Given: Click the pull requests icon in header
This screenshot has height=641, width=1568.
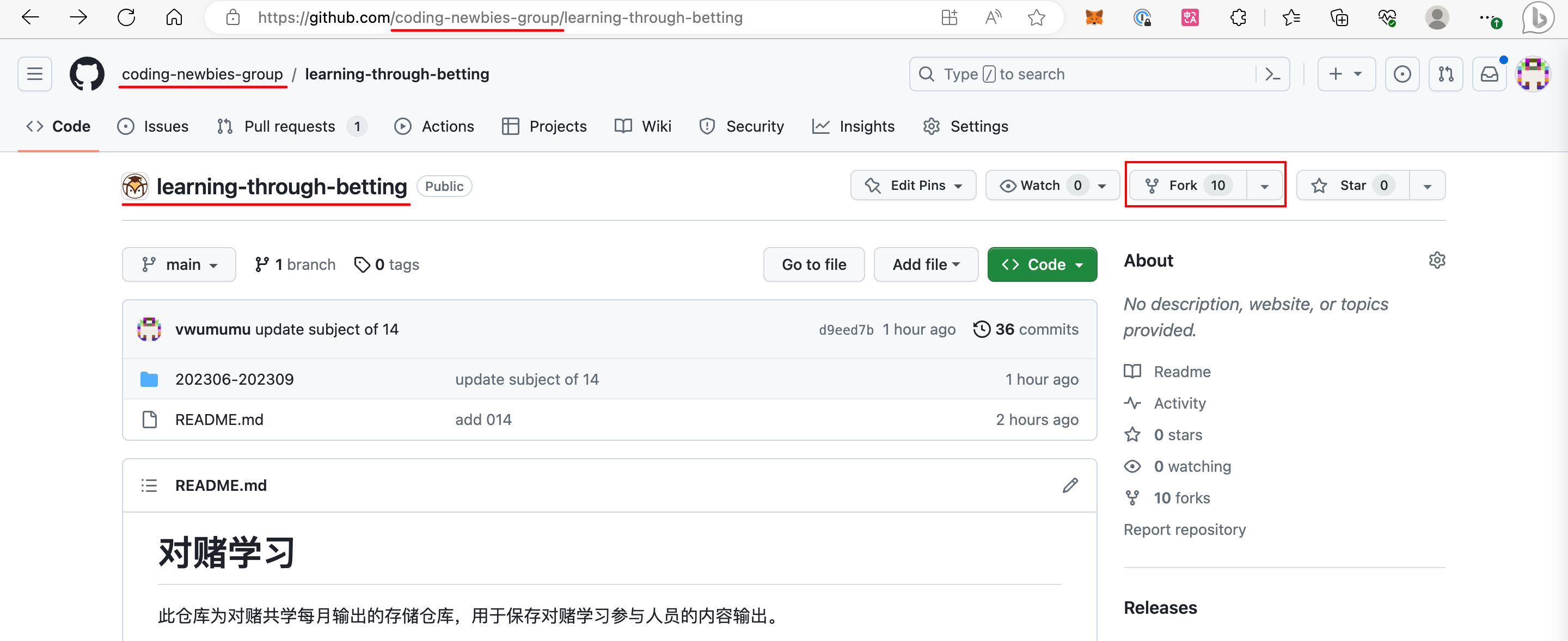Looking at the screenshot, I should [x=1445, y=74].
